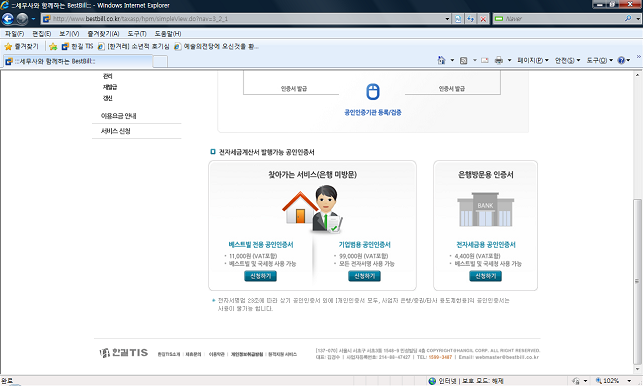This screenshot has height=386, width=643.
Task: Click the BANK building illustration
Action: pos(486,210)
